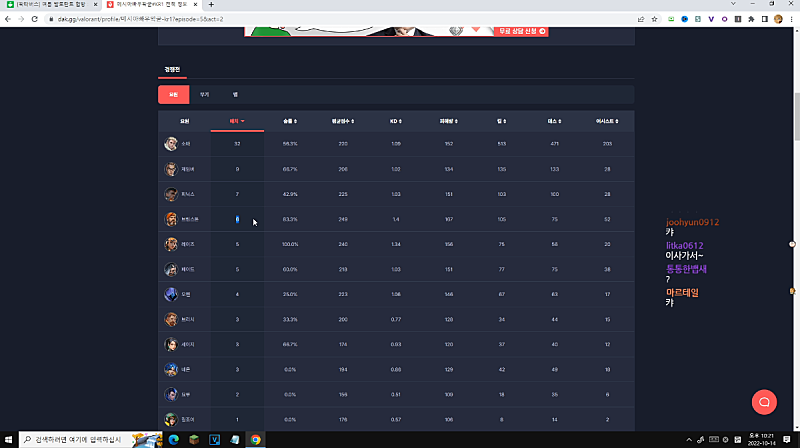The width and height of the screenshot is (800, 448).
Task: Sort table by 평균점수 (average score) column
Action: [x=343, y=121]
